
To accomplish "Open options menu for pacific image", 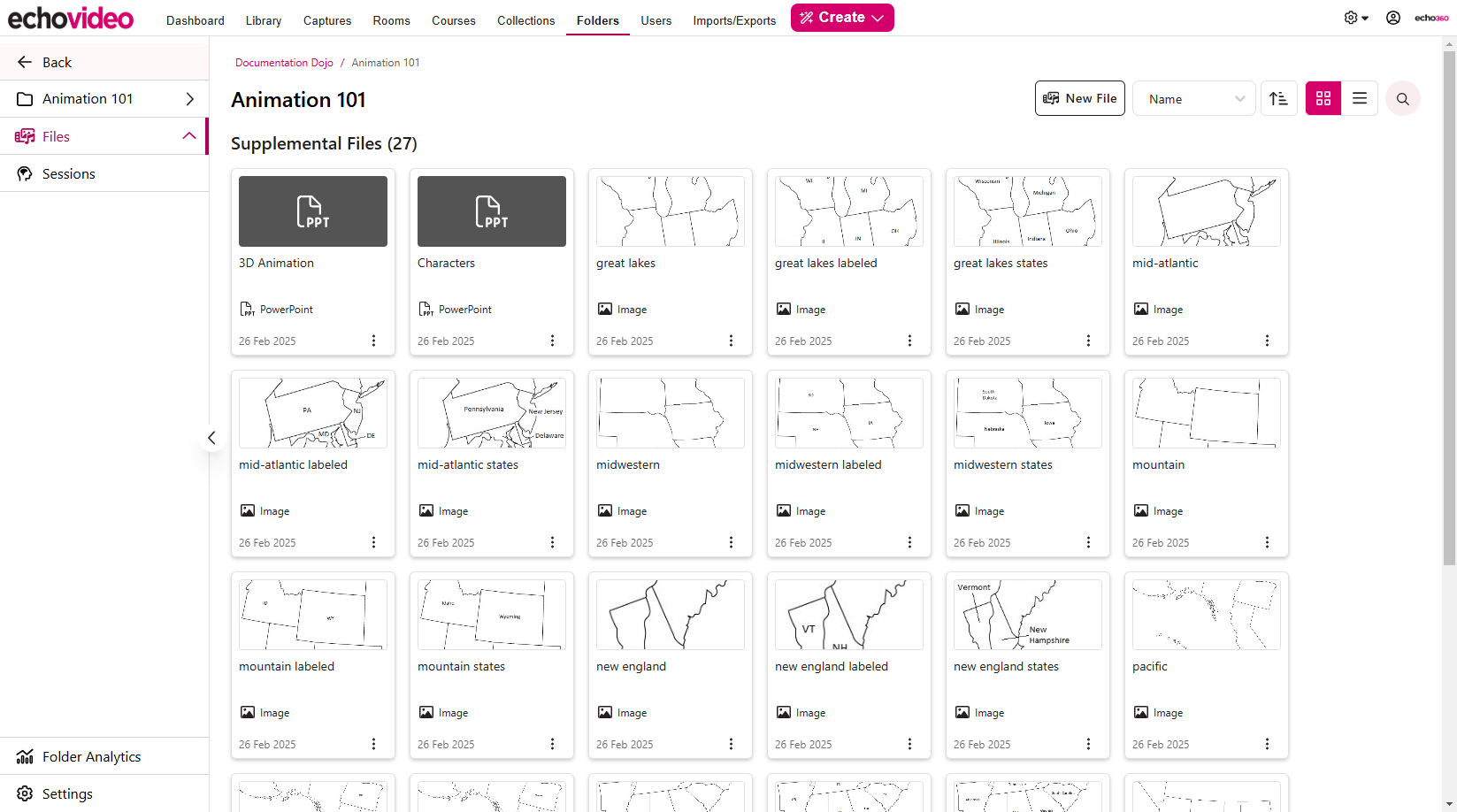I will tap(1267, 744).
